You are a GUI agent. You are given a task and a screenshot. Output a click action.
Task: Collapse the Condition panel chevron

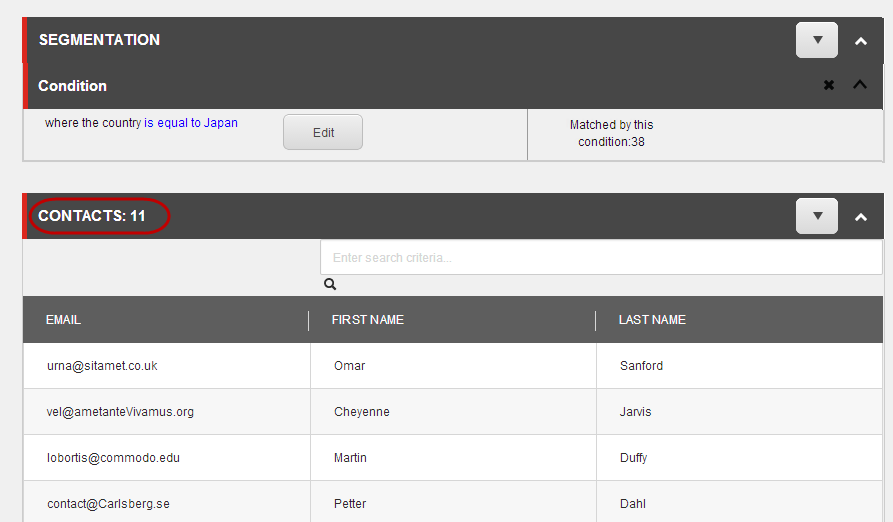[860, 85]
